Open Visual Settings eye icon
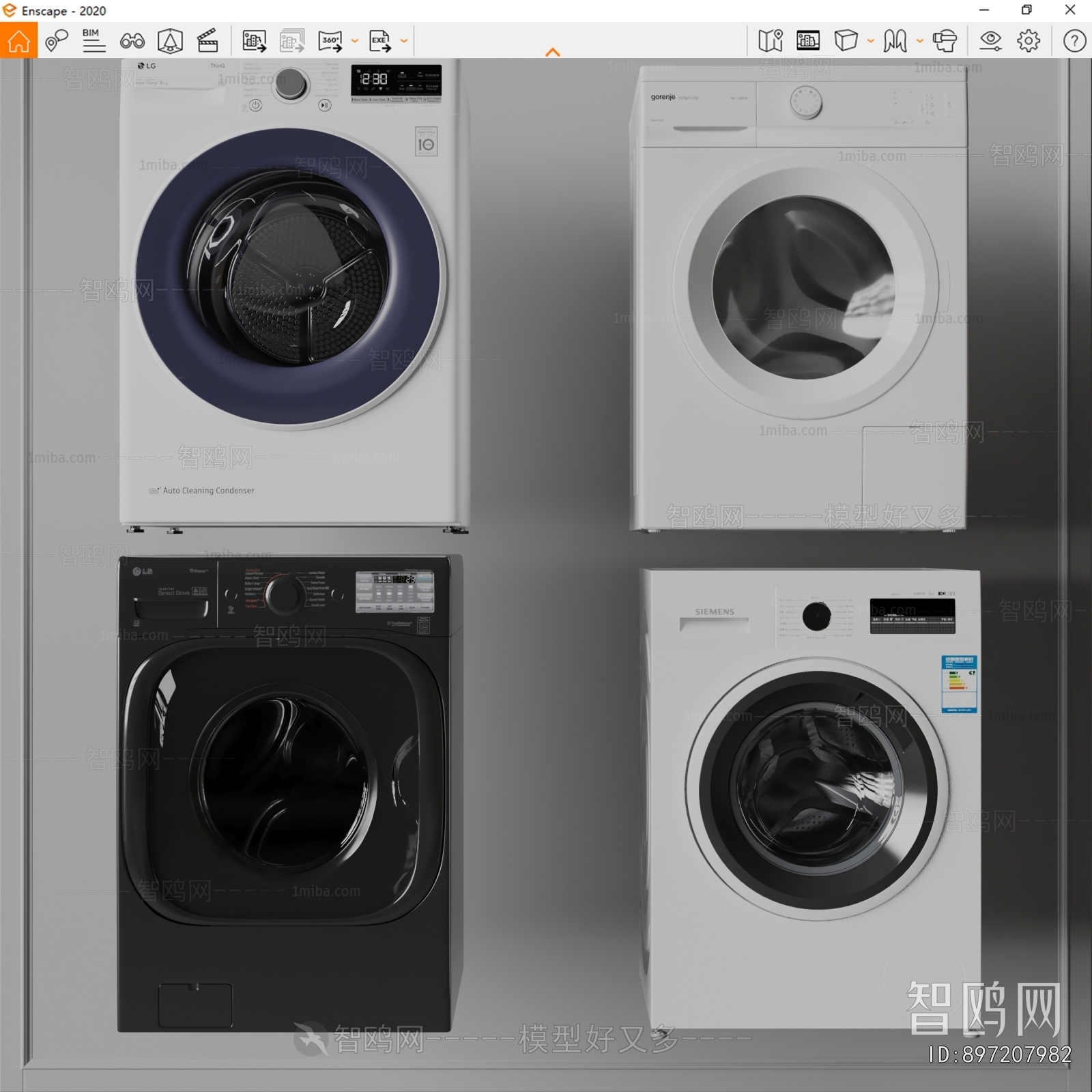The image size is (1092, 1092). coord(990,41)
